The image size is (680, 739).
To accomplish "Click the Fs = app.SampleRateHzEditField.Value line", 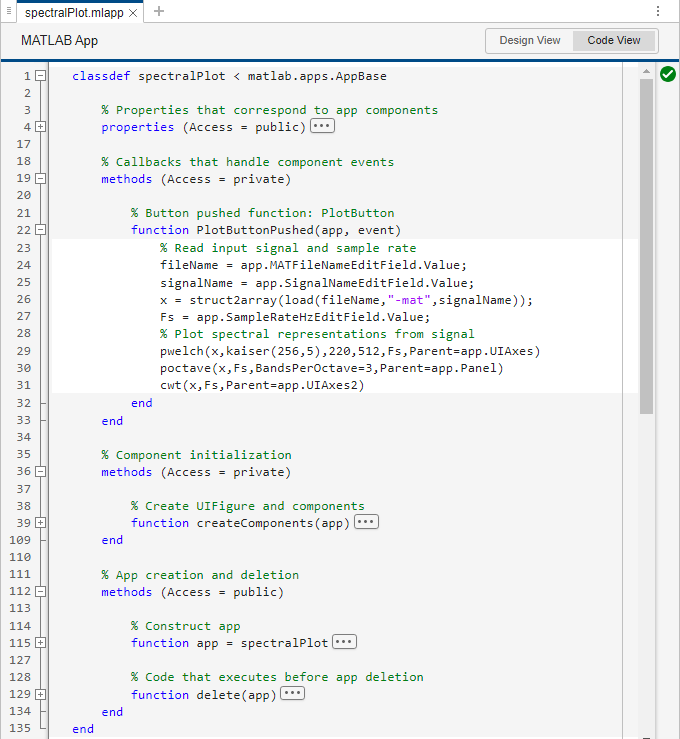I will point(295,317).
